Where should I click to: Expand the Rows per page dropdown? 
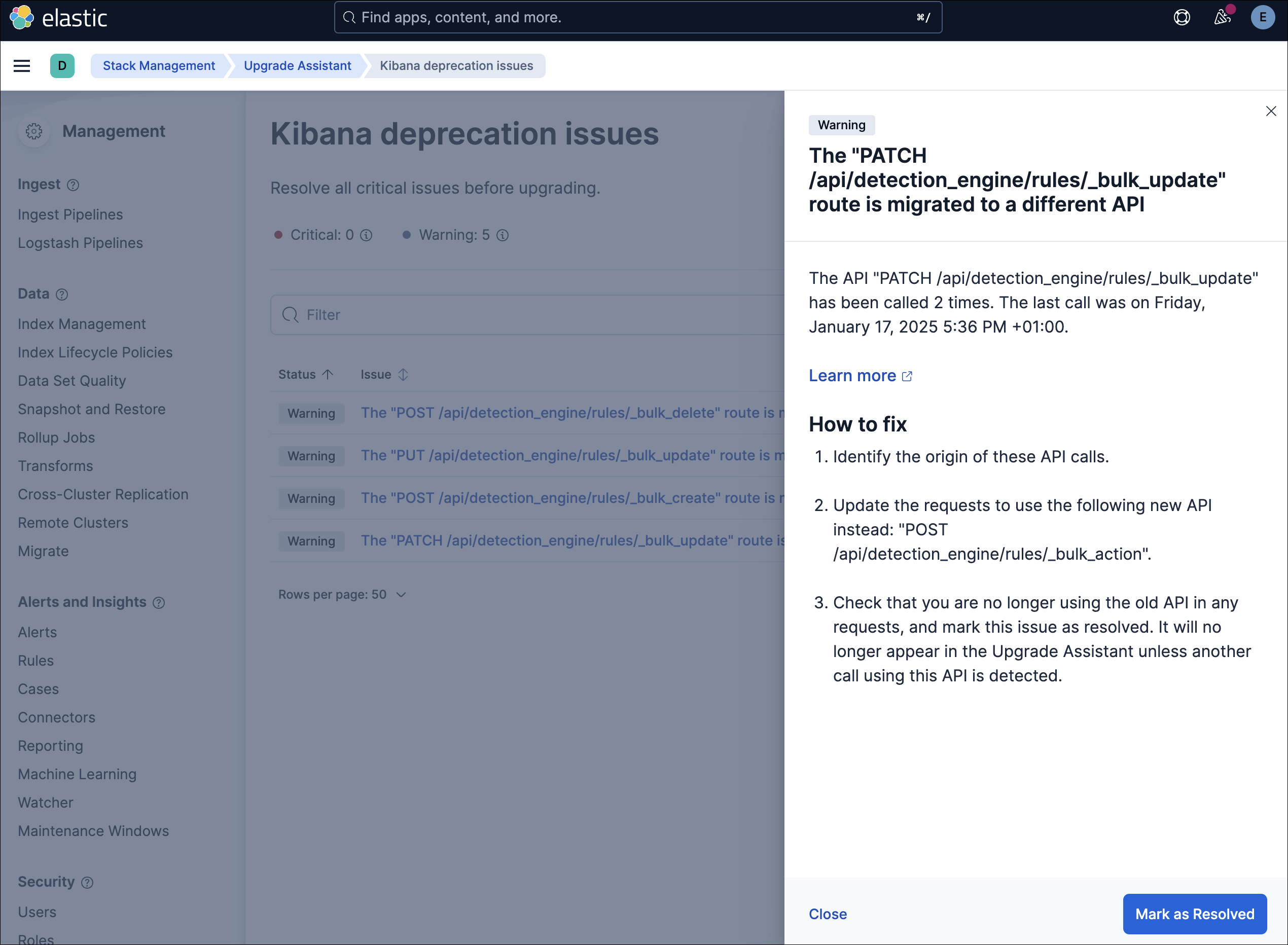342,594
